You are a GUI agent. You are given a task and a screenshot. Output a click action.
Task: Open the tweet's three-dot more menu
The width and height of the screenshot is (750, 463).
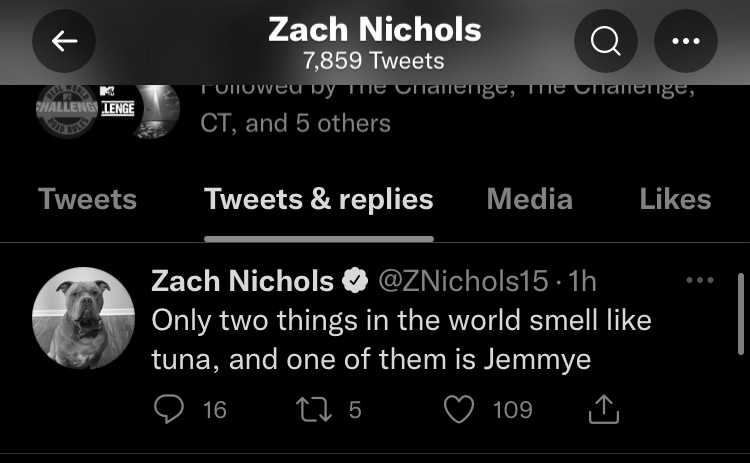(x=700, y=280)
